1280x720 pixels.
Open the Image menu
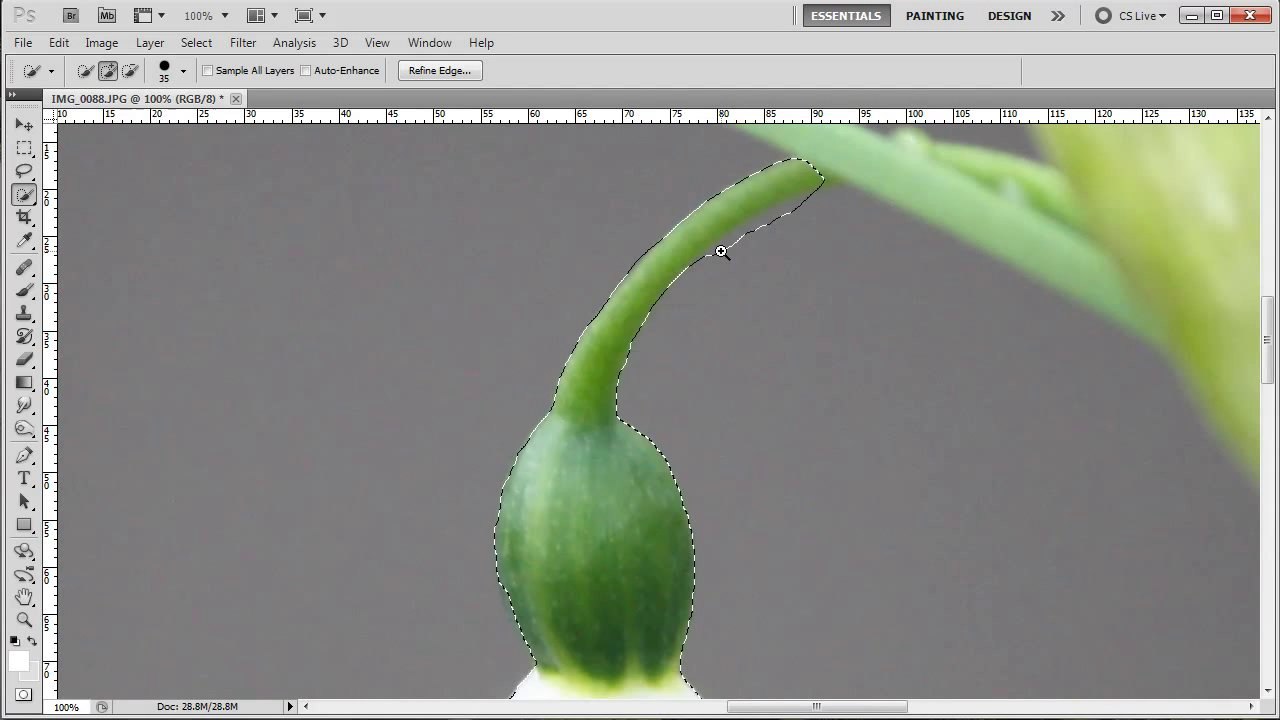tap(102, 43)
